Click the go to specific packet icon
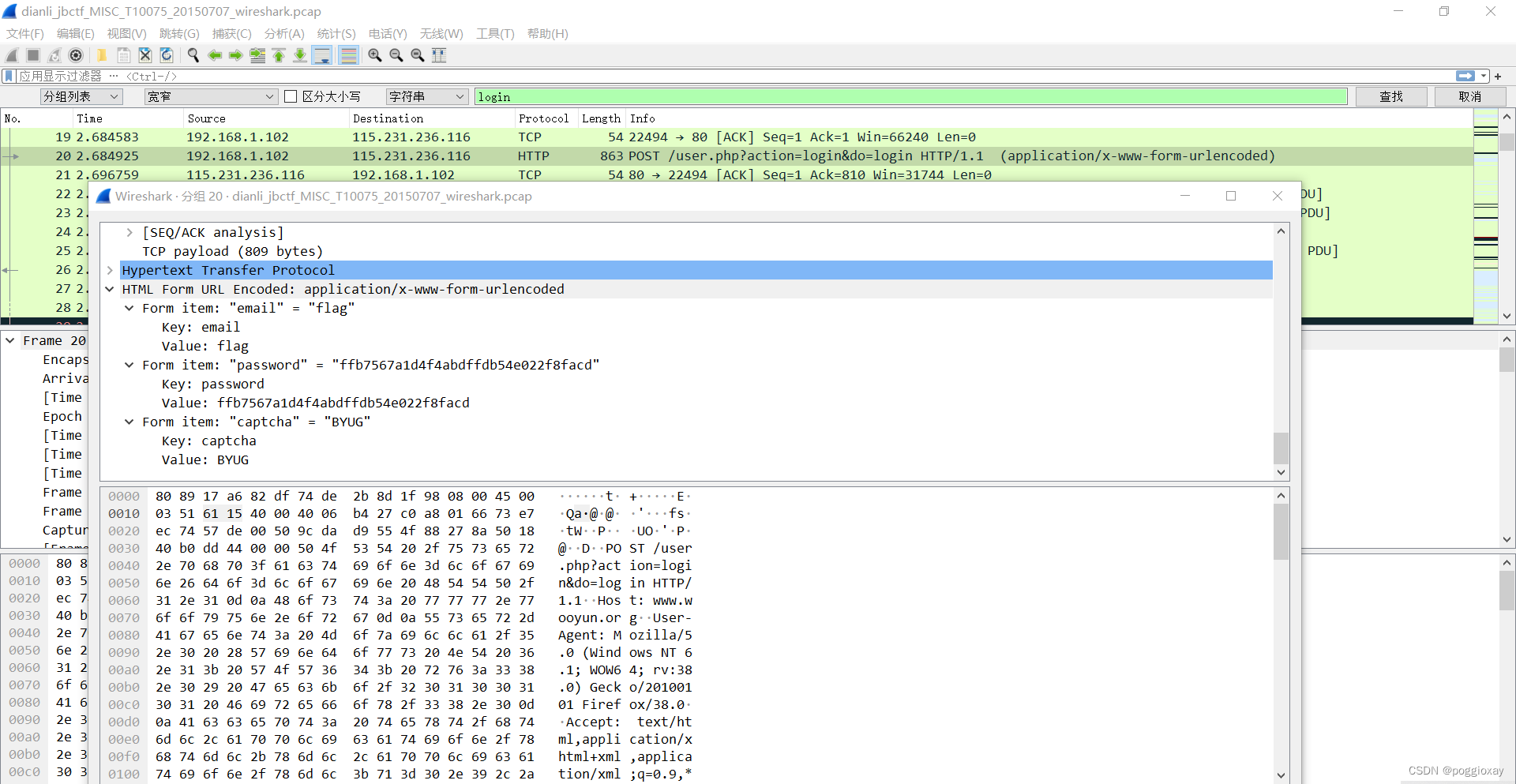Image resolution: width=1516 pixels, height=784 pixels. 257,55
